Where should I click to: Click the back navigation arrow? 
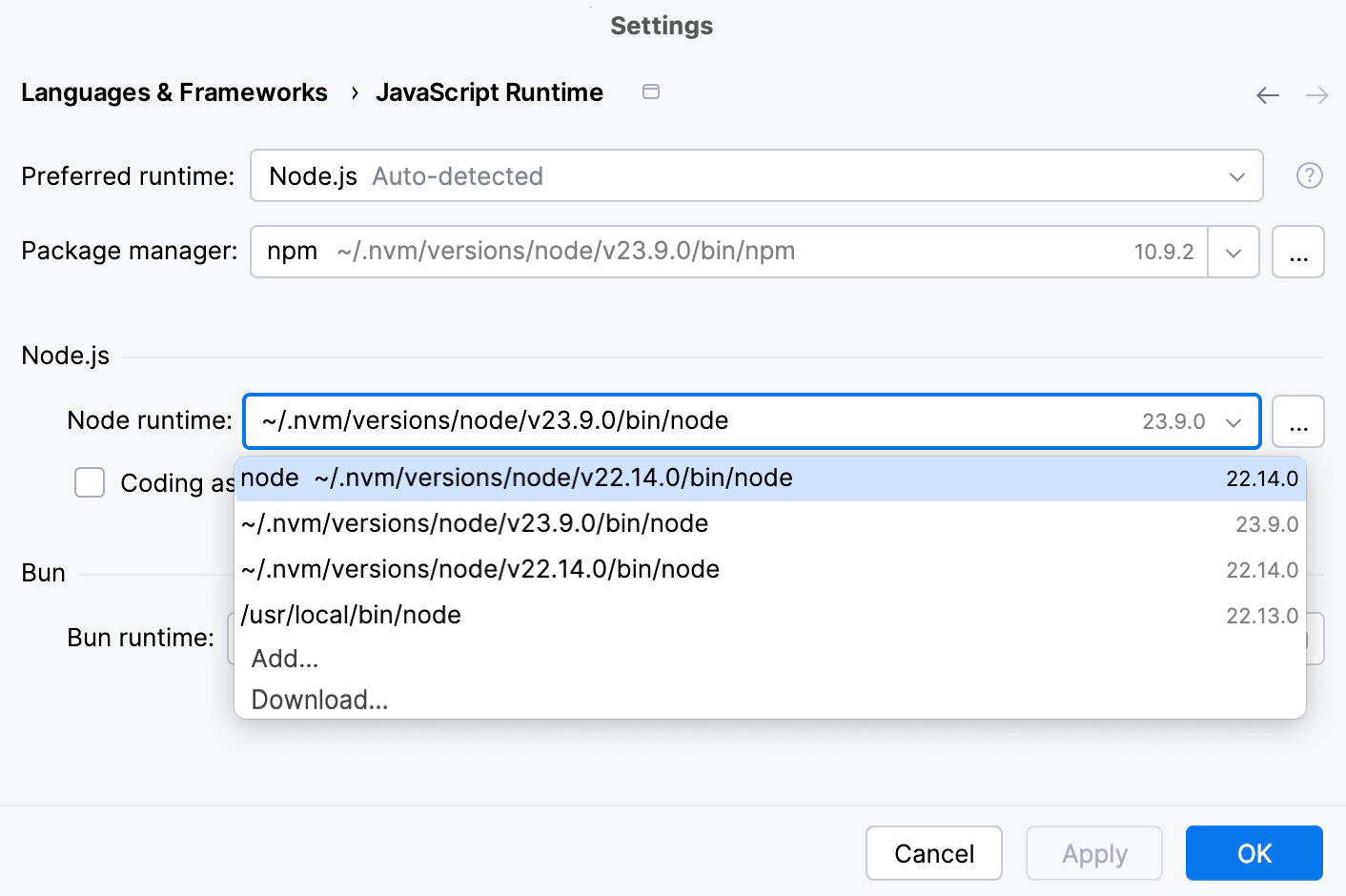point(1268,94)
